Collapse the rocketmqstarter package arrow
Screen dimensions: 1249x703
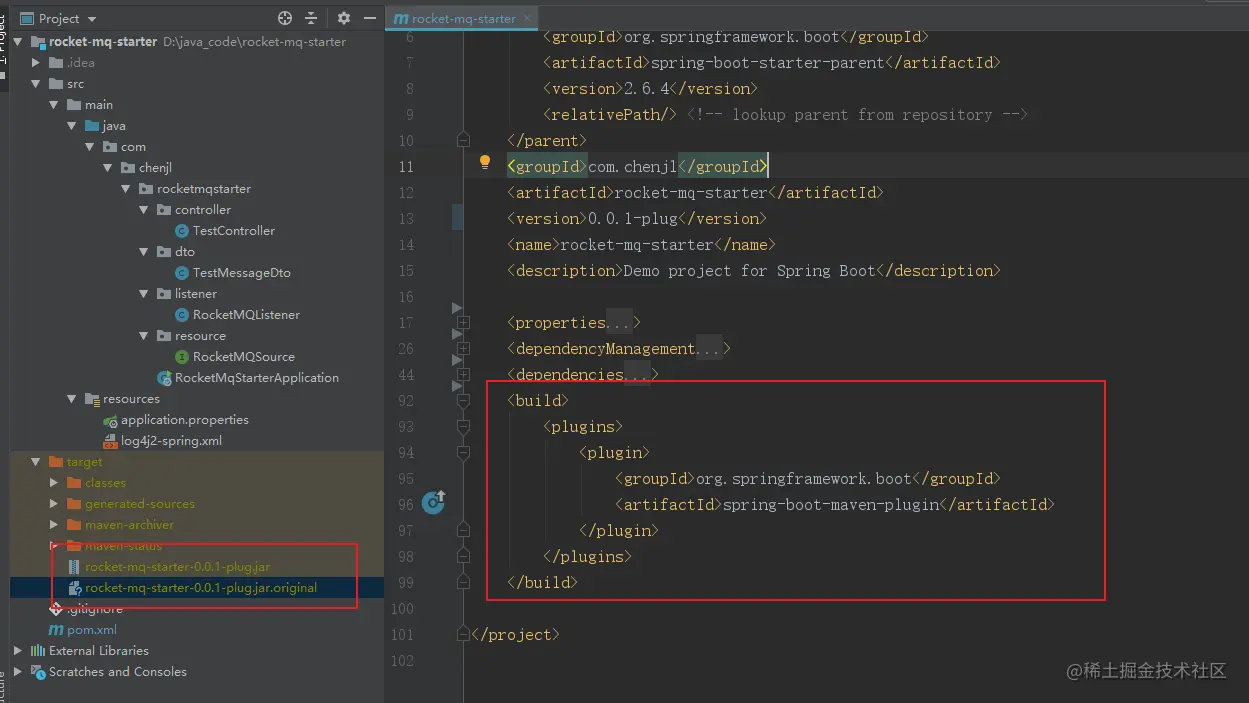(x=127, y=189)
